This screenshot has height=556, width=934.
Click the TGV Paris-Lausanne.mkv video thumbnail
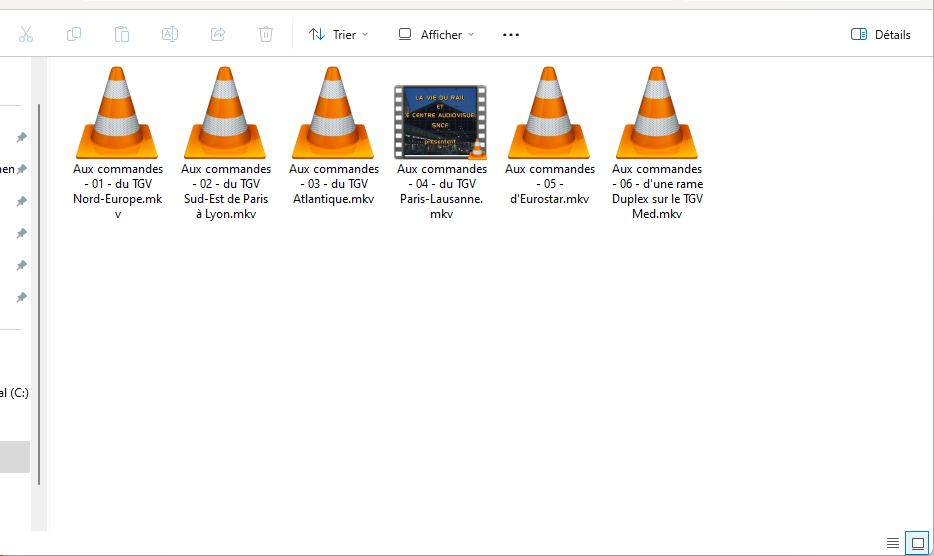[441, 122]
